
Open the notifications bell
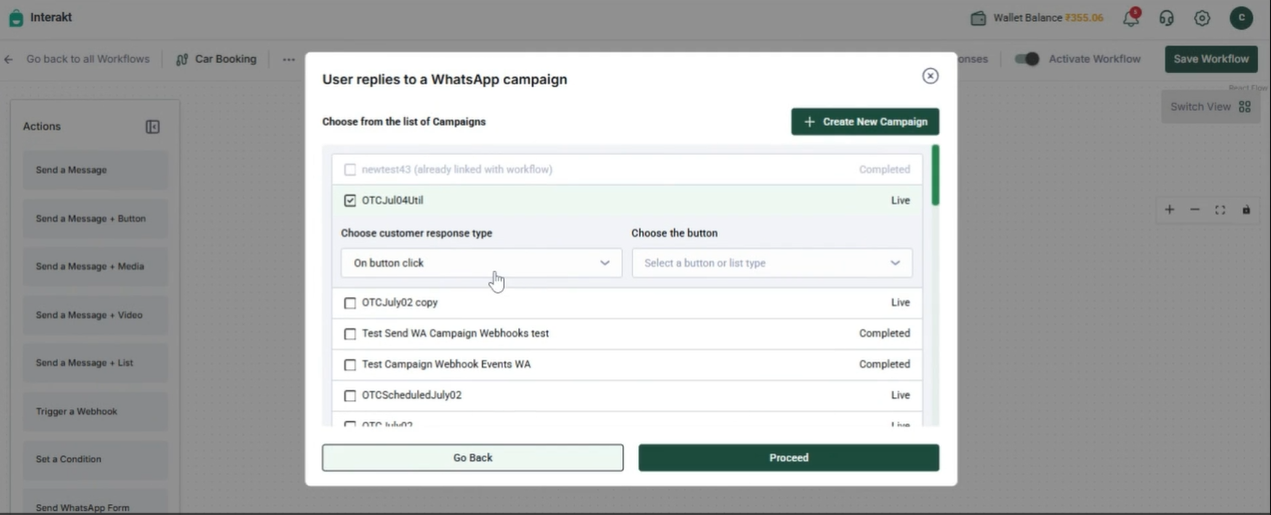(x=1131, y=18)
